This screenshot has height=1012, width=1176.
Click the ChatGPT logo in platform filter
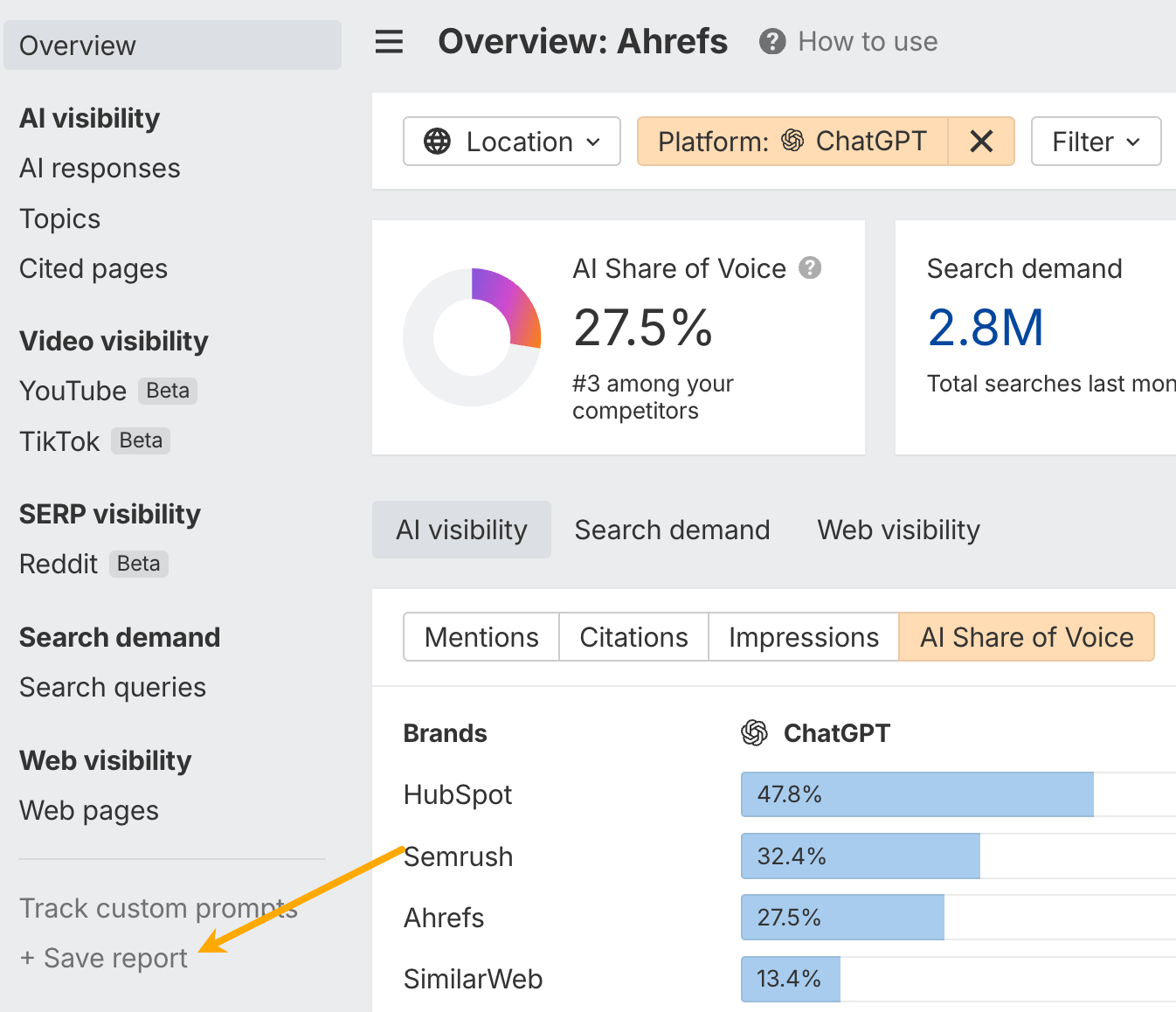pyautogui.click(x=792, y=141)
